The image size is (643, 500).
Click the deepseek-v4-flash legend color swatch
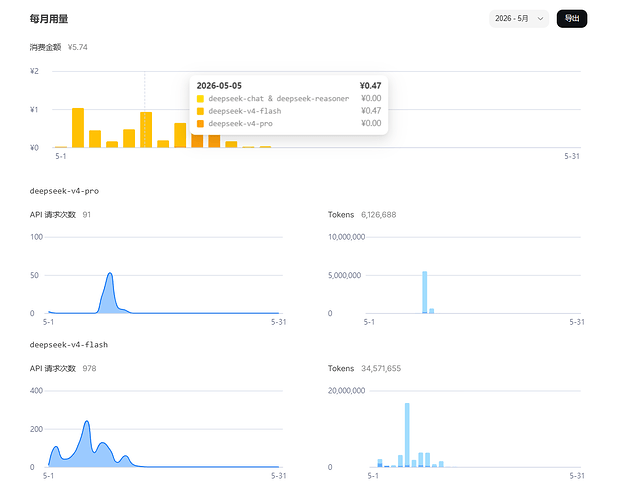tap(200, 111)
